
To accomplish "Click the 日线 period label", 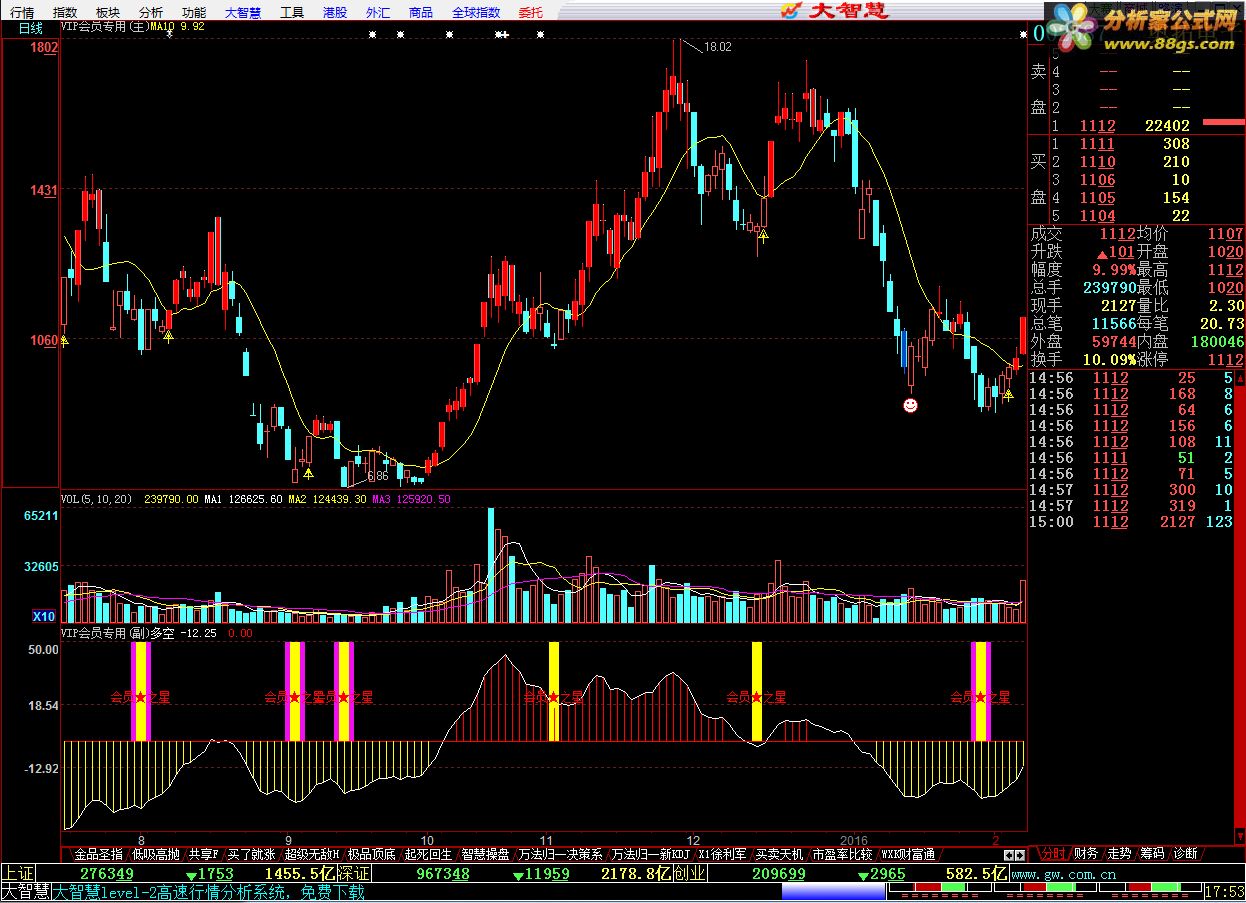I will click(x=30, y=28).
